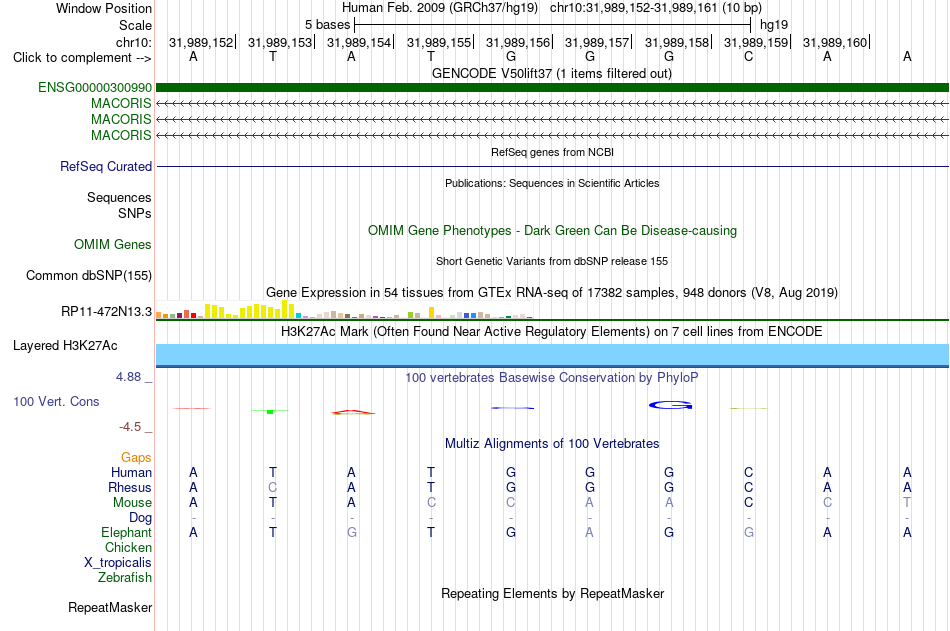This screenshot has height=631, width=950.
Task: Select the solid green ENSG00000300990 gene bar
Action: click(552, 87)
